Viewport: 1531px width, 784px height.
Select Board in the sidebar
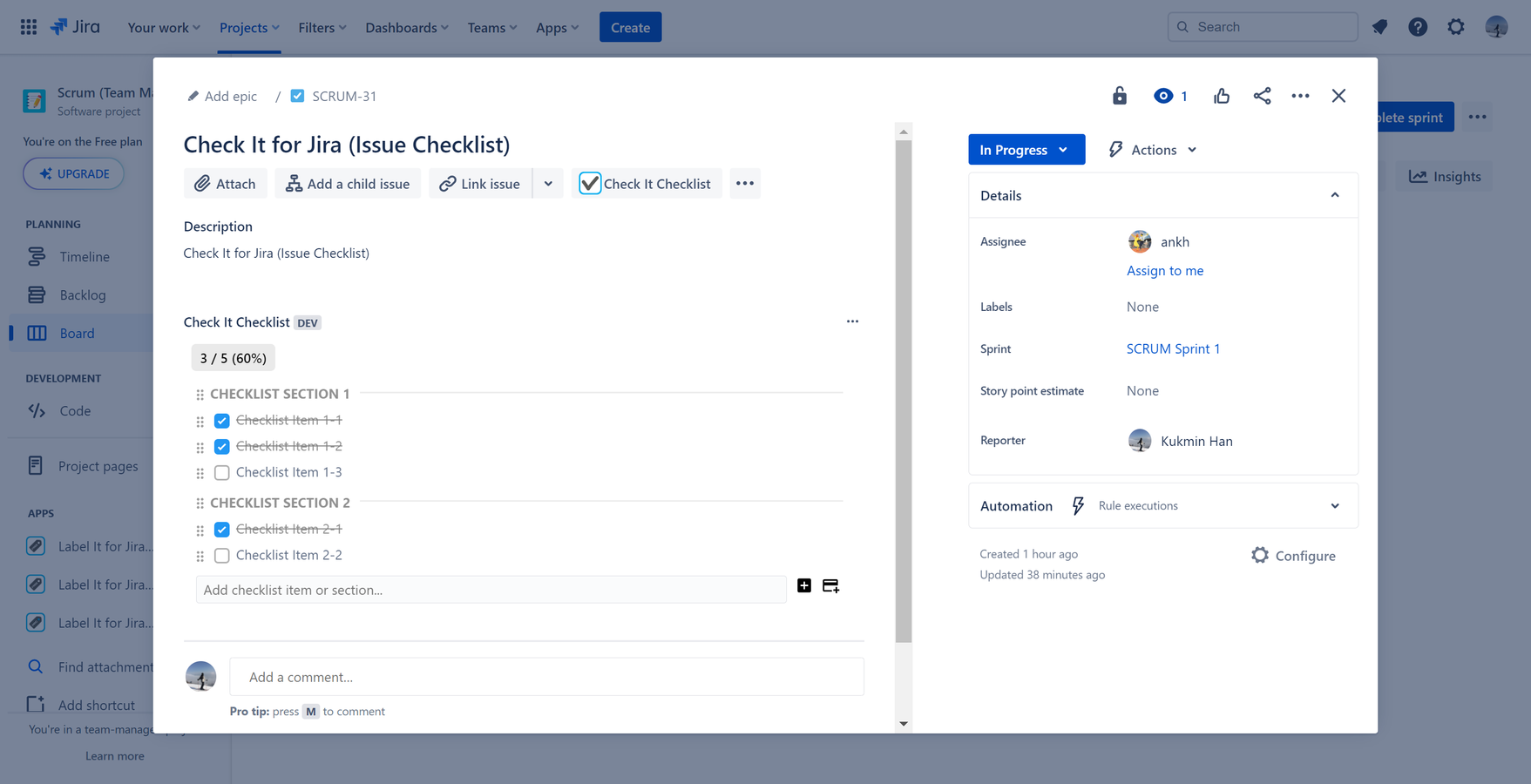pos(77,334)
